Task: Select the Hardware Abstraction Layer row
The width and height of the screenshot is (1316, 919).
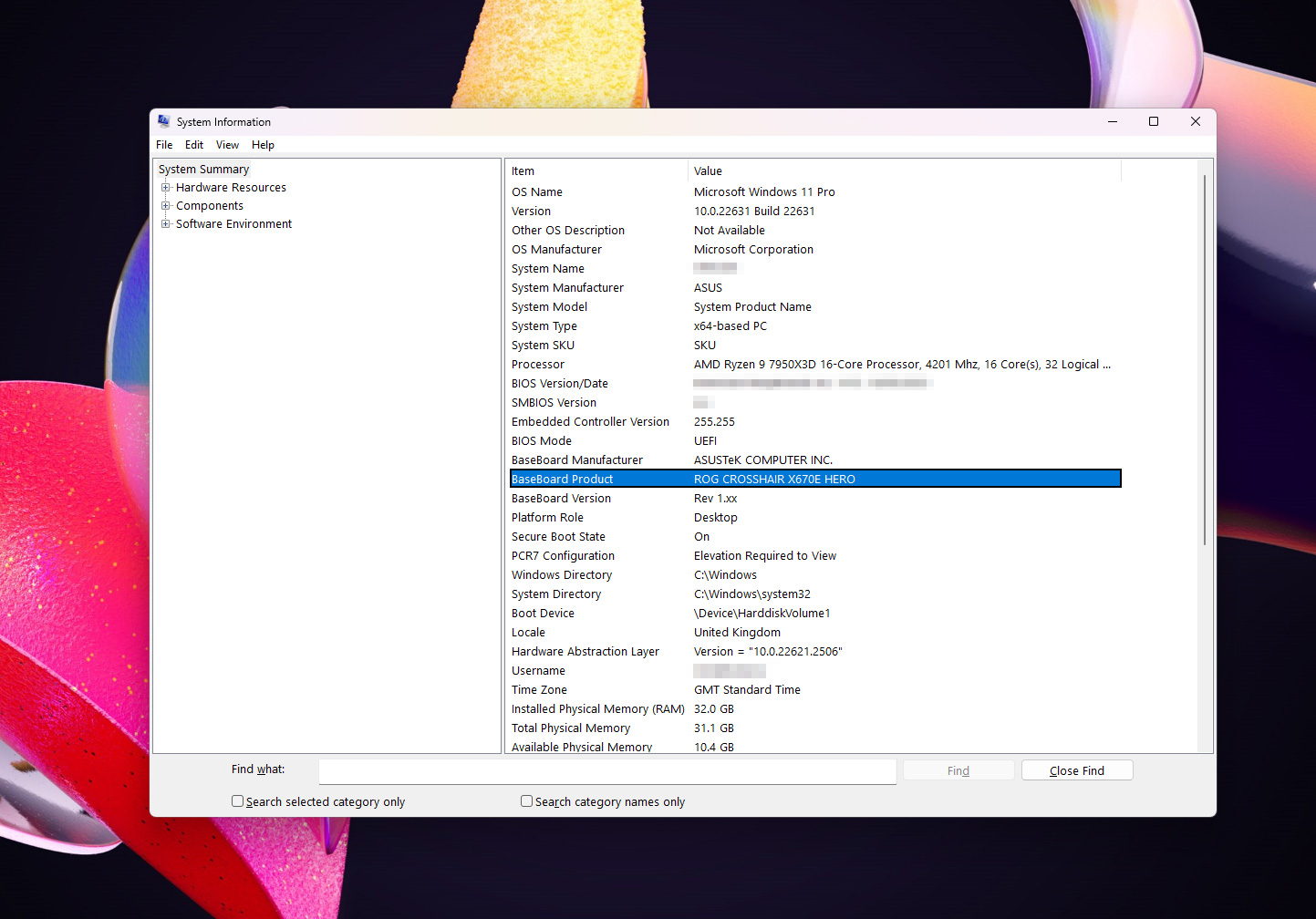Action: click(814, 652)
